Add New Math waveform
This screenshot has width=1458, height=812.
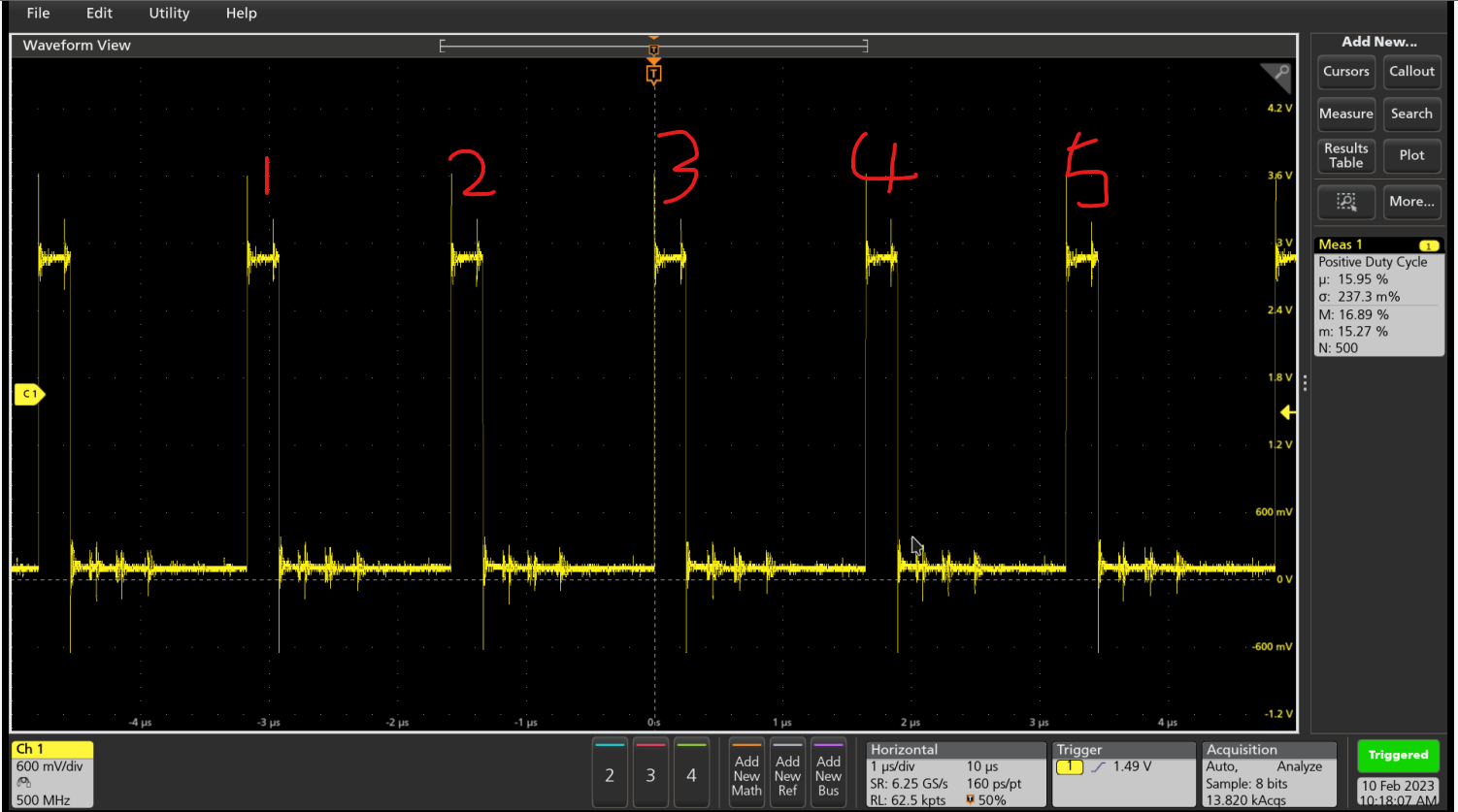click(x=746, y=774)
